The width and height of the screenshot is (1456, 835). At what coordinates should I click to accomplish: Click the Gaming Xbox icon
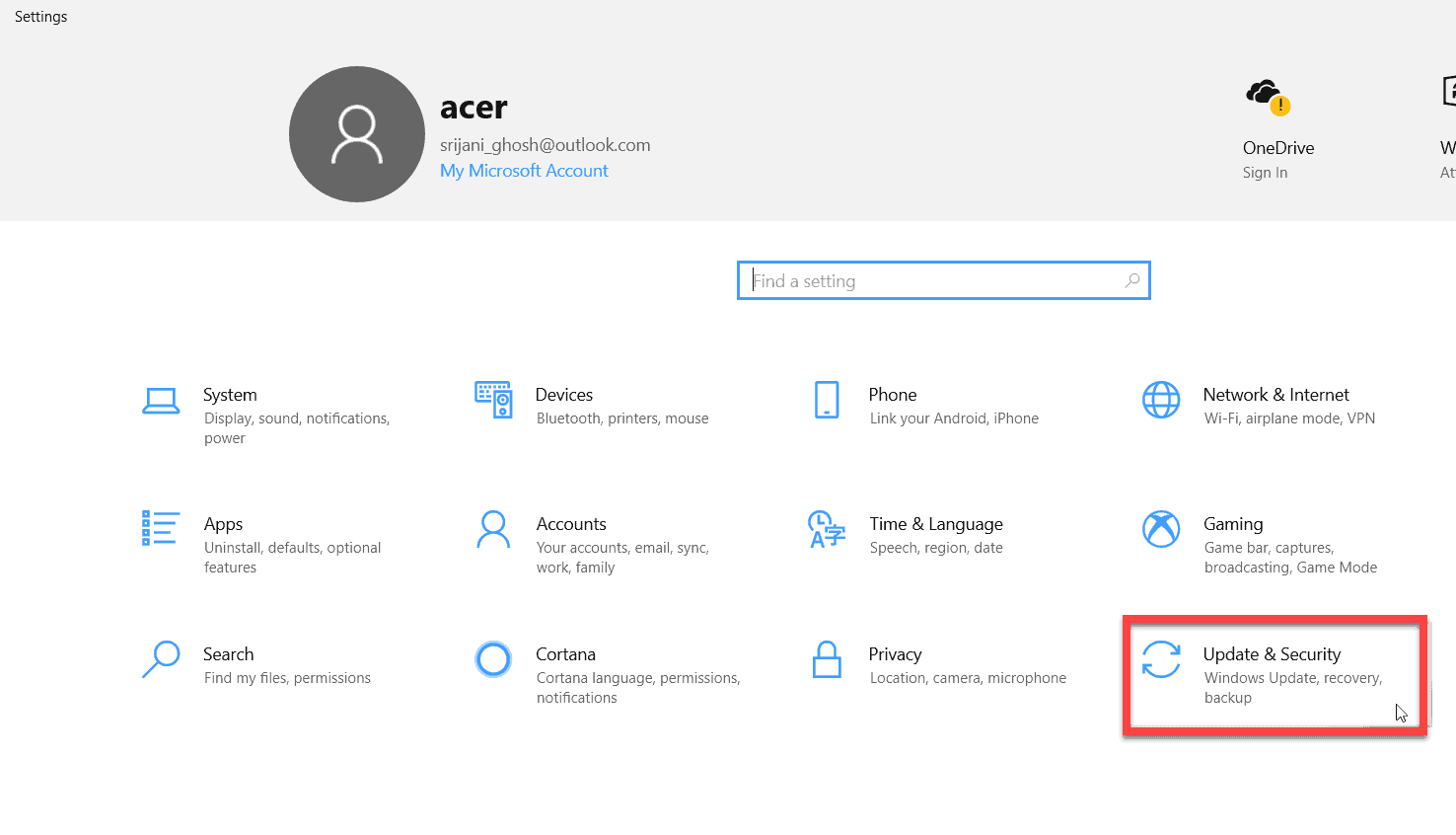point(1161,529)
